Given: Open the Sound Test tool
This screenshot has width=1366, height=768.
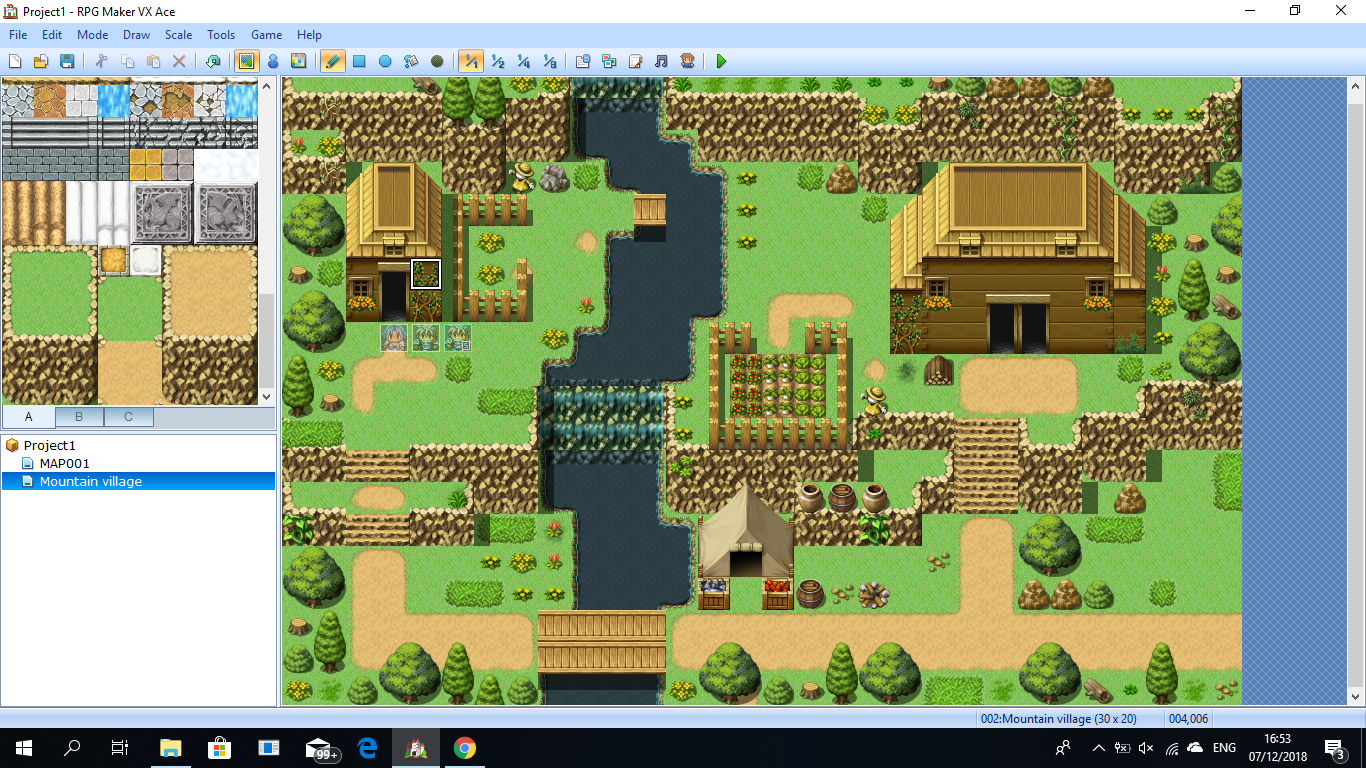Looking at the screenshot, I should point(661,61).
